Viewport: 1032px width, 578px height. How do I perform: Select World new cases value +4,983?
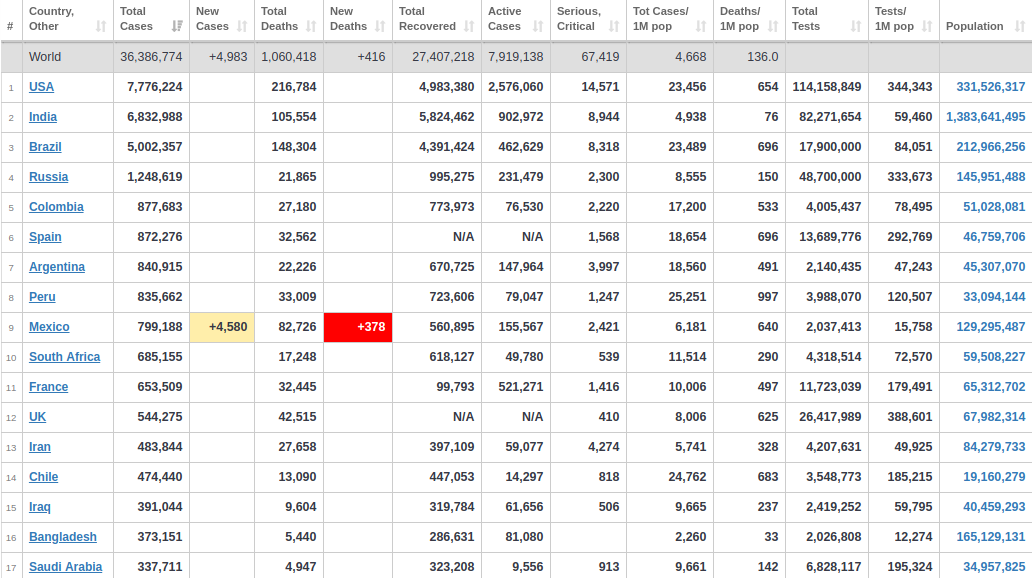point(228,57)
